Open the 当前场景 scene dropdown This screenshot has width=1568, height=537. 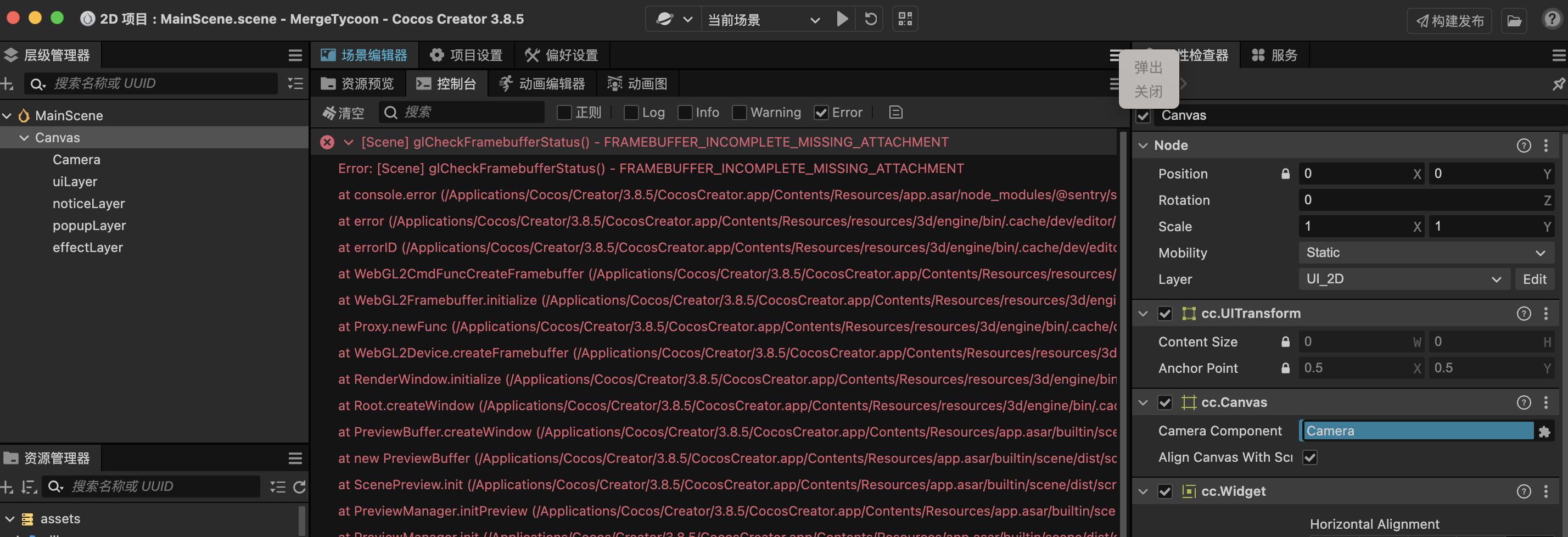point(763,19)
